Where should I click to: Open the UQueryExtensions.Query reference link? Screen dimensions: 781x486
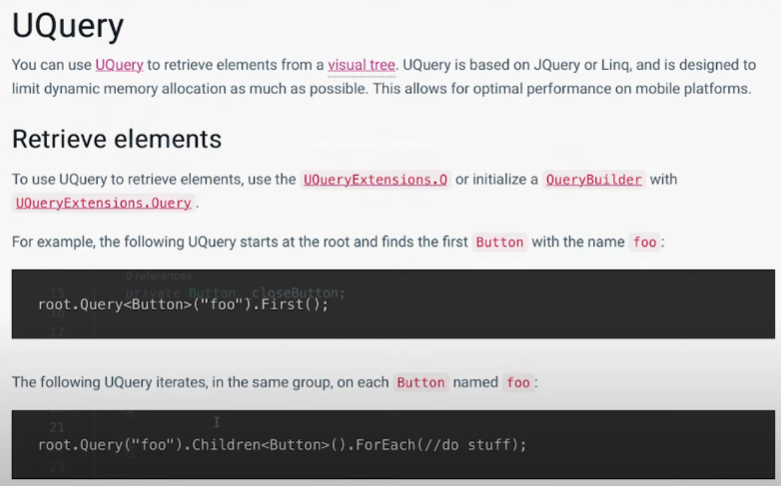click(x=103, y=203)
